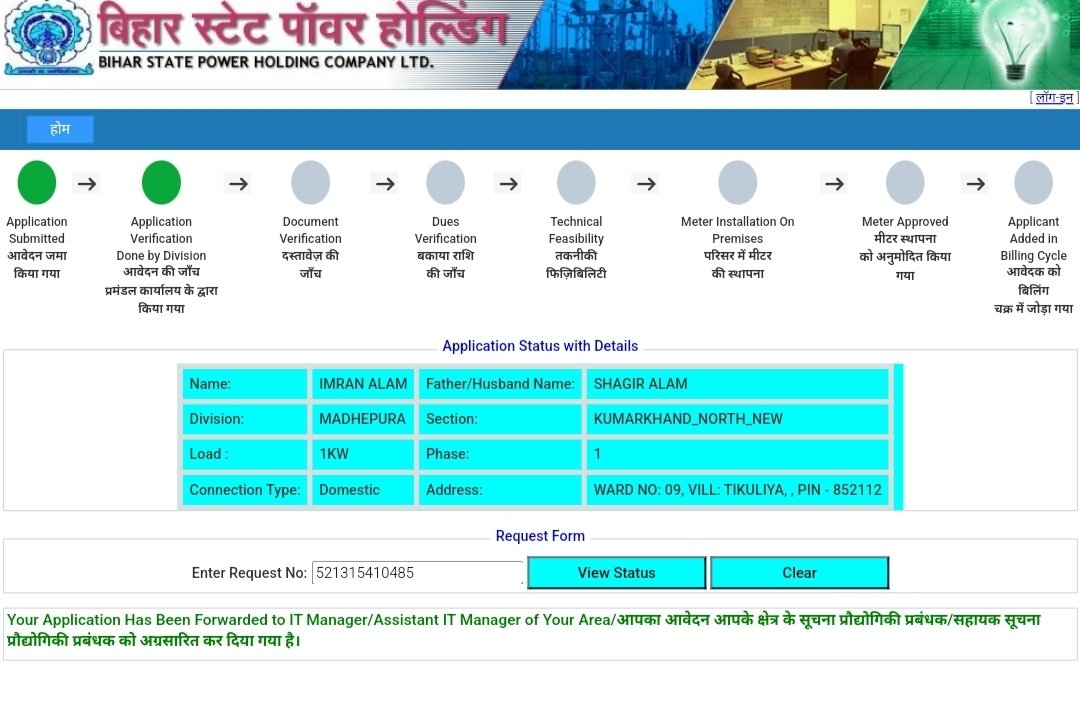The image size is (1080, 725).
Task: Click the 'Connection Type:' label cell
Action: coord(245,490)
